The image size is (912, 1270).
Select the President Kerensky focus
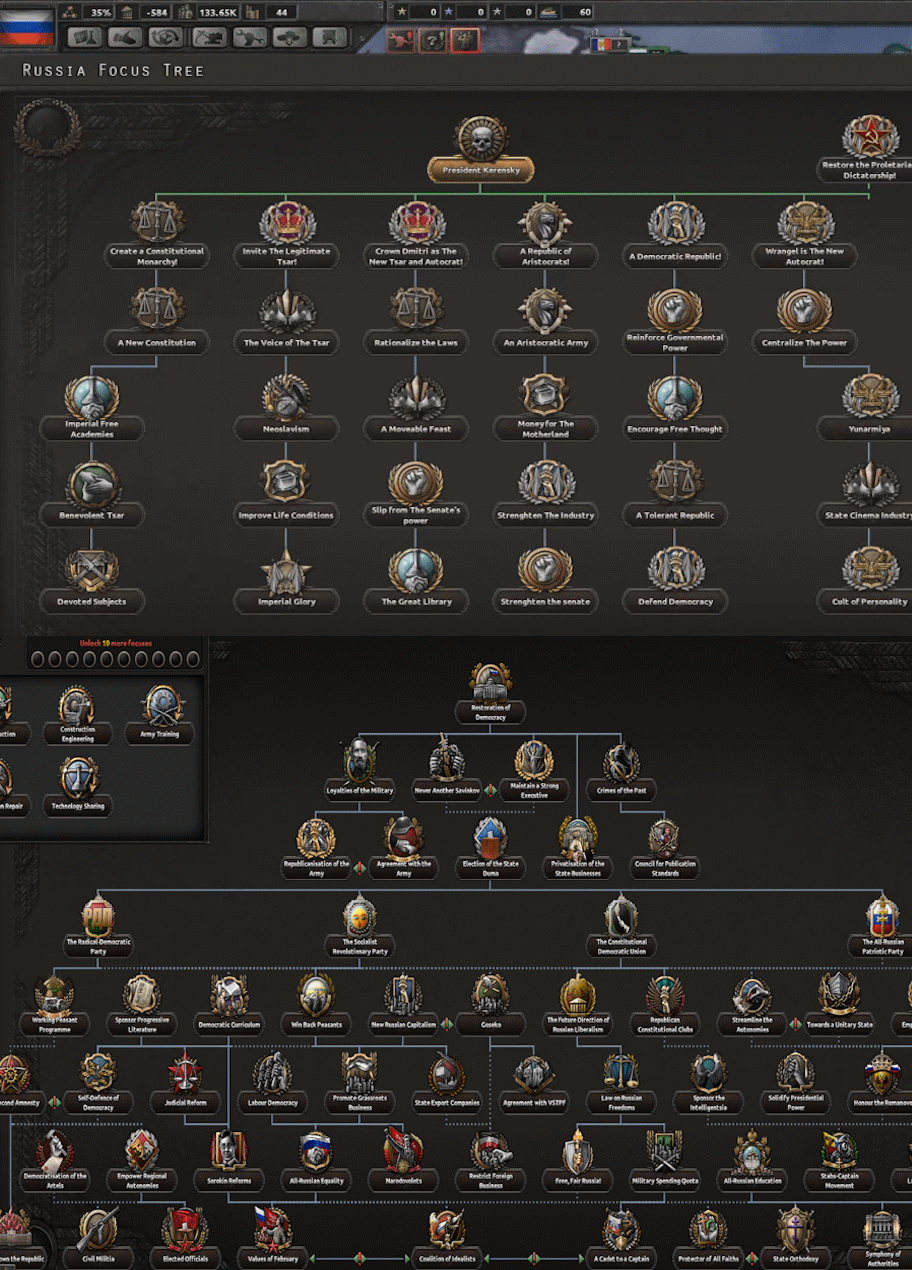[x=481, y=150]
